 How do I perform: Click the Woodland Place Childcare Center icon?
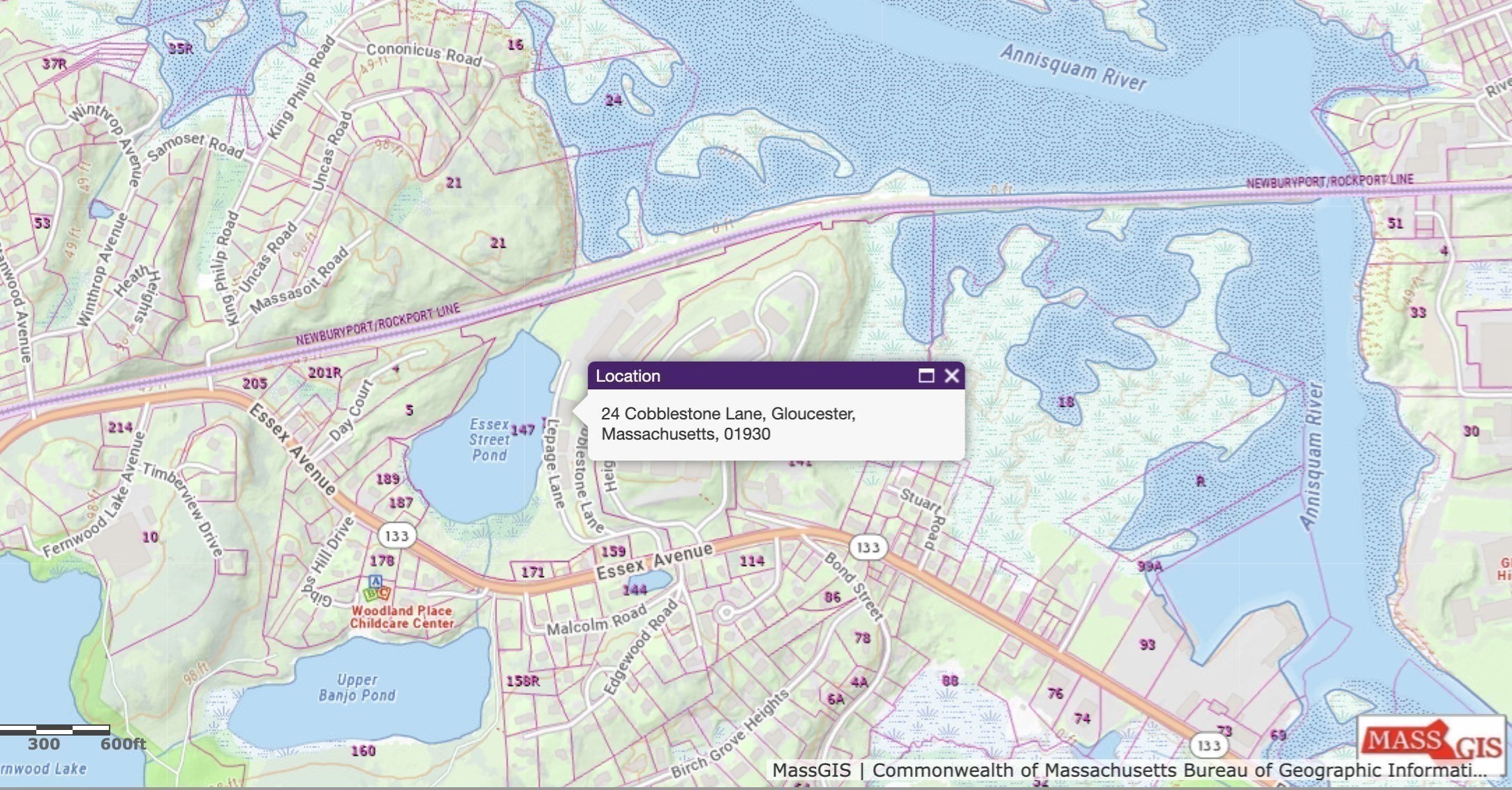click(x=376, y=590)
